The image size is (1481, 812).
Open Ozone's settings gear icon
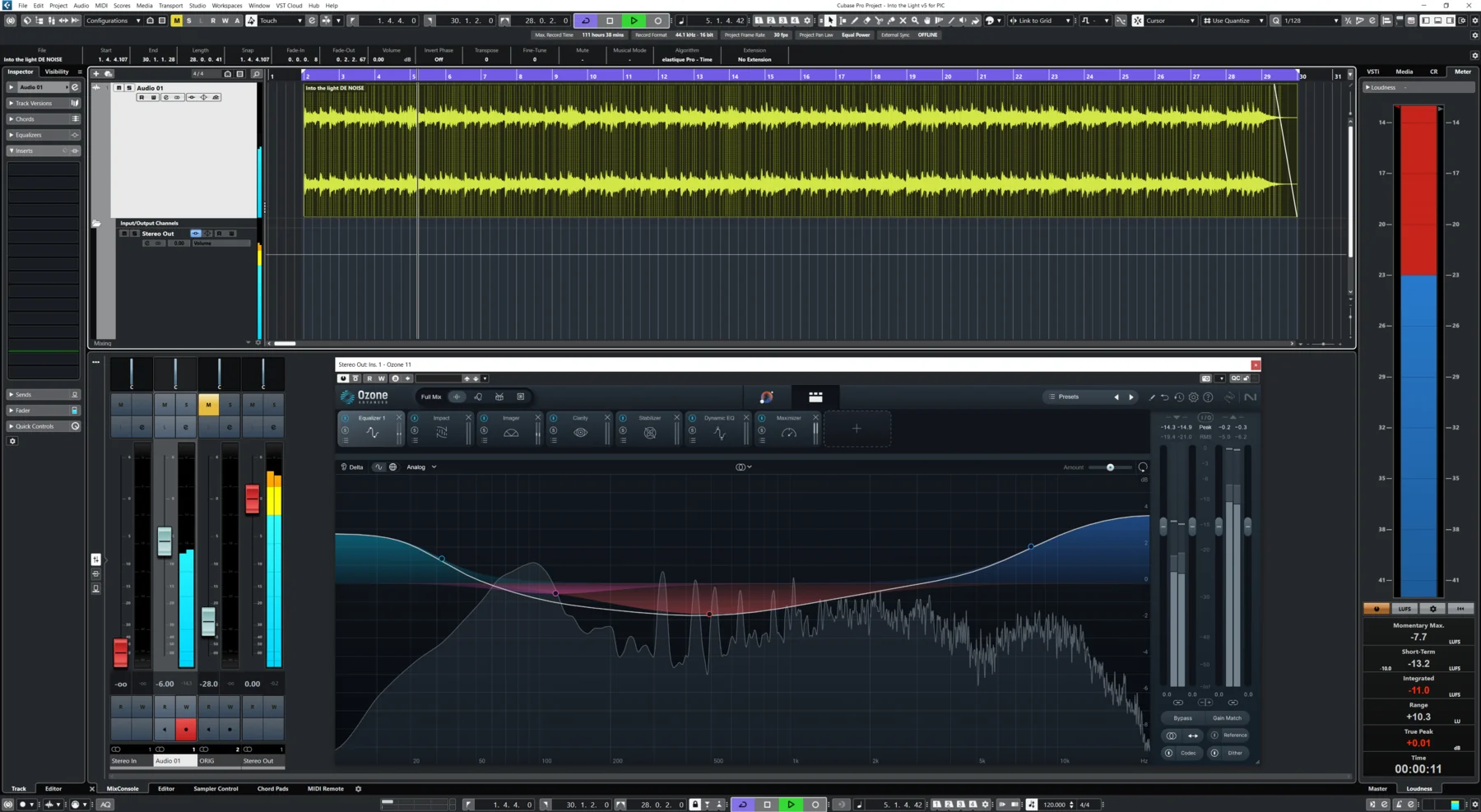pyautogui.click(x=1194, y=397)
